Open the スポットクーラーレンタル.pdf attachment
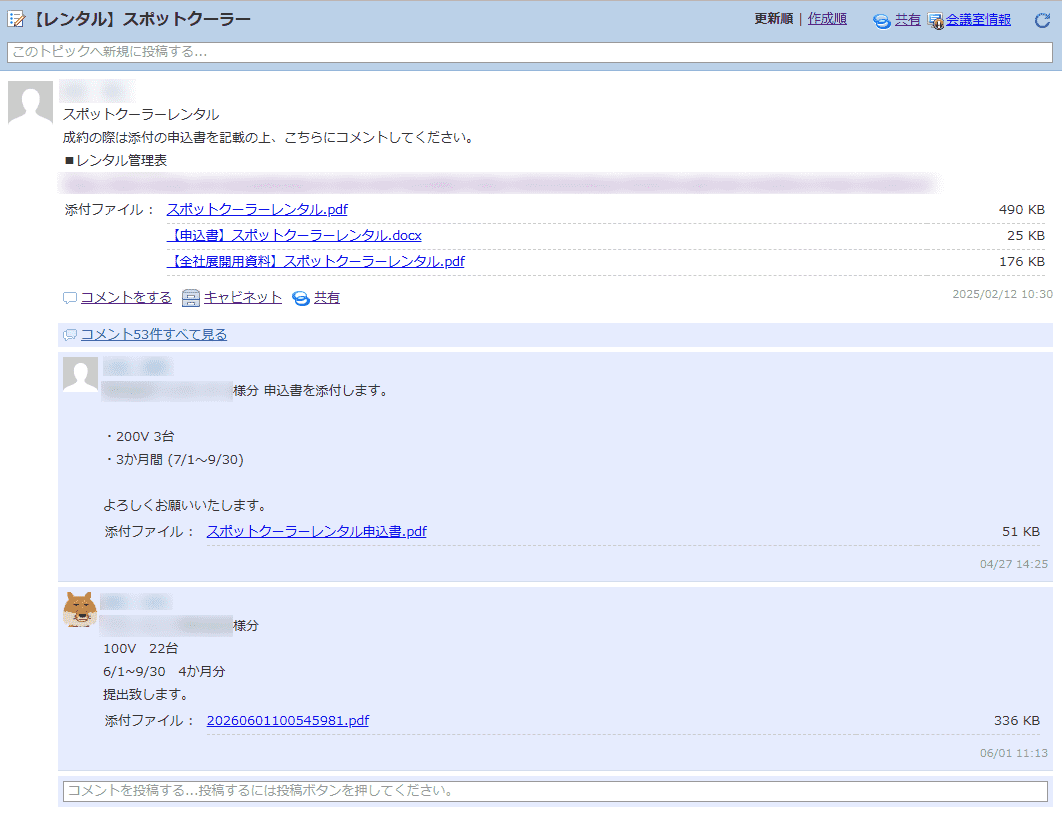 [x=257, y=209]
